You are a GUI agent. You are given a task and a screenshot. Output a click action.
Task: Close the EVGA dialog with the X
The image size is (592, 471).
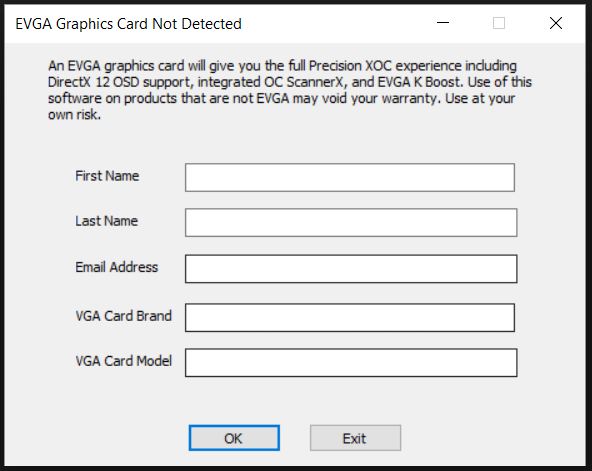[556, 23]
